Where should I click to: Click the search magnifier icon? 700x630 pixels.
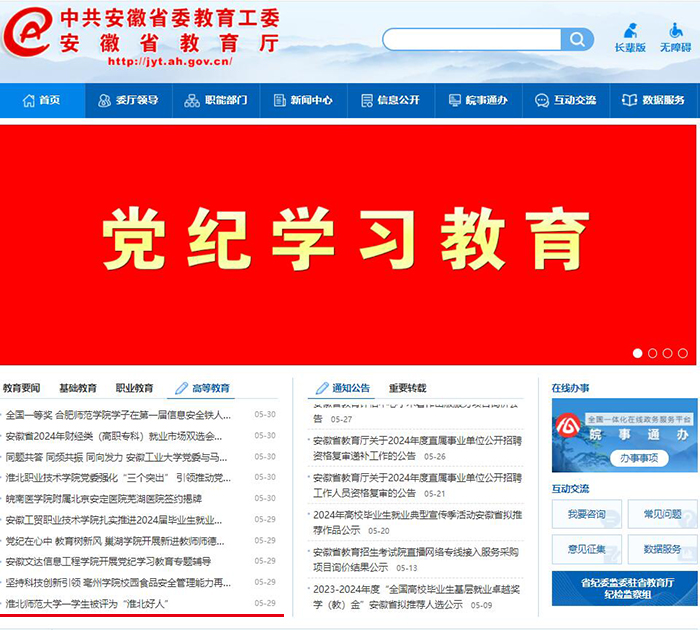pos(577,40)
